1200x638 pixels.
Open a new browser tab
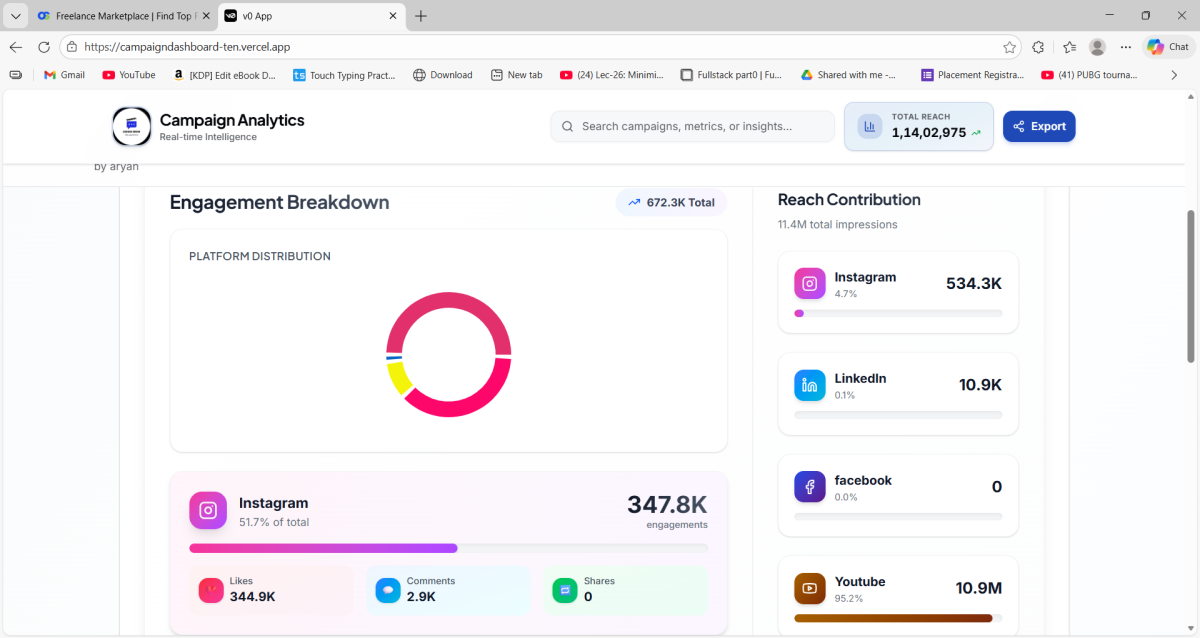[421, 16]
